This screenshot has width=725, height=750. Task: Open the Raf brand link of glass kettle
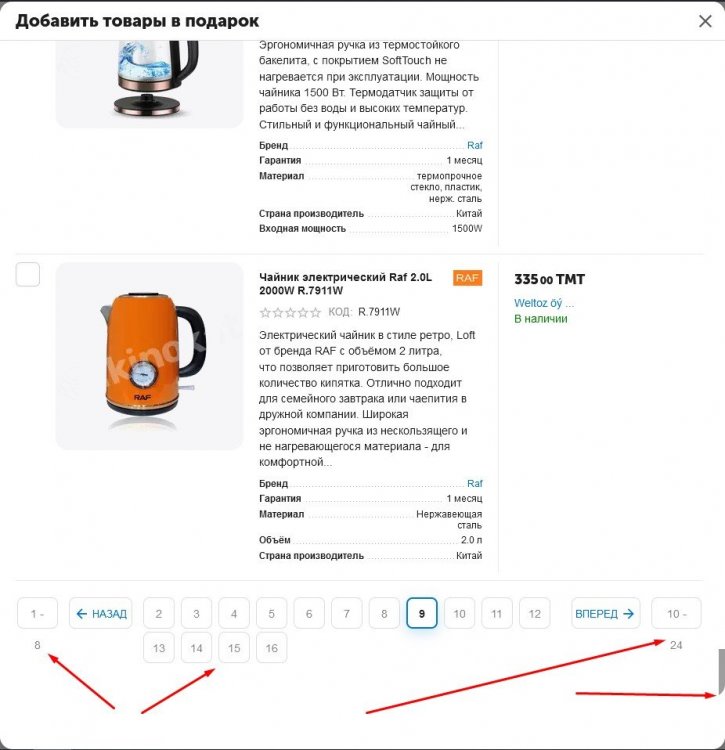(x=474, y=145)
